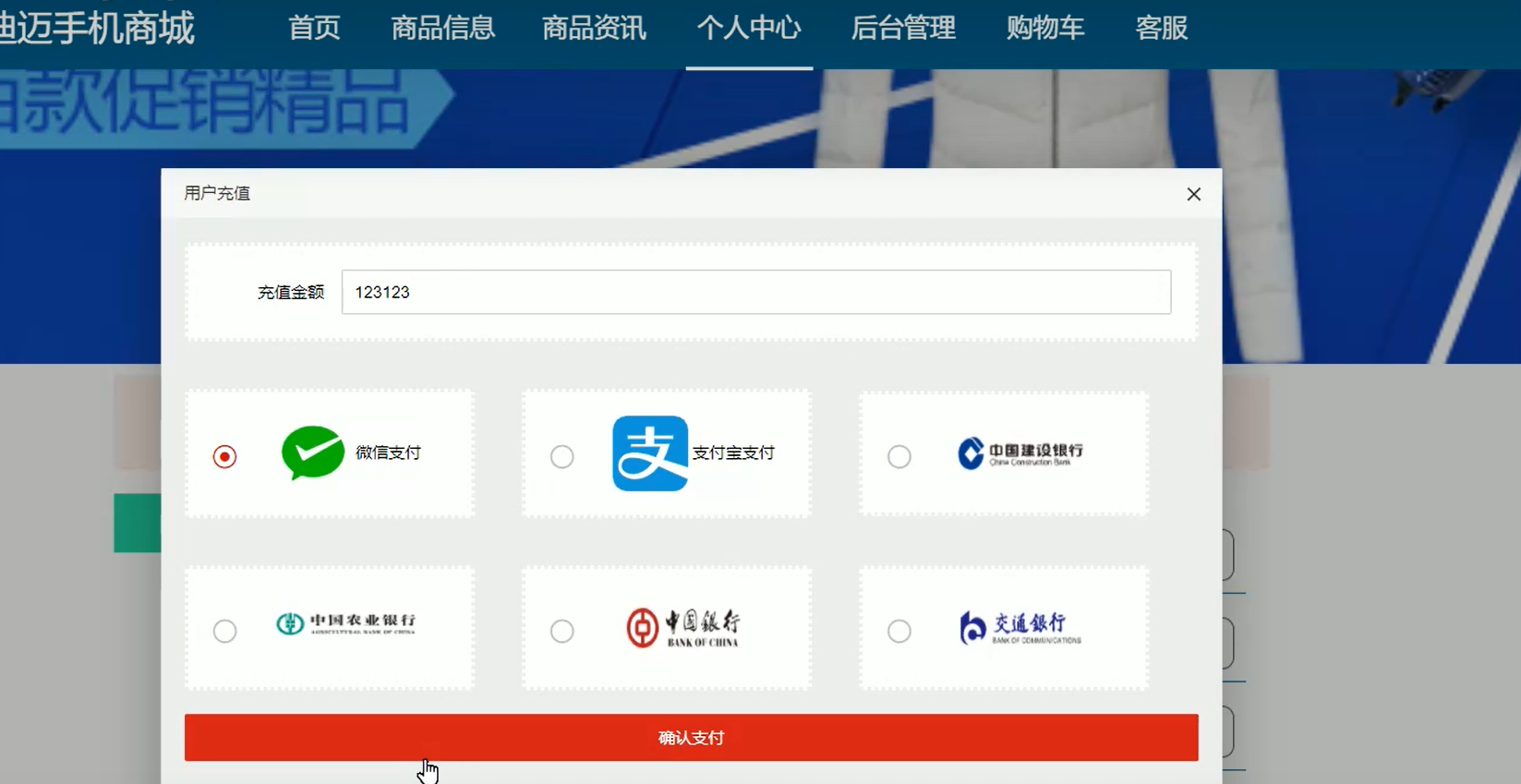Click the Agricultural Bank of China logo

pos(346,624)
